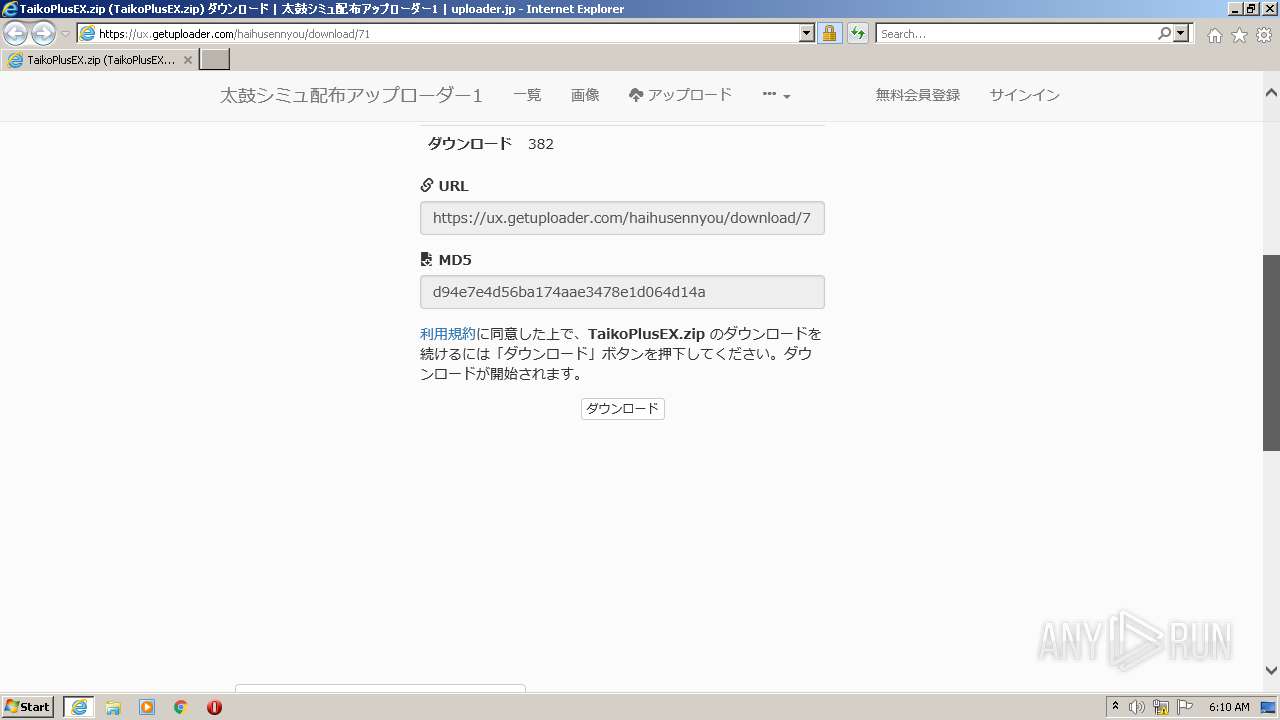
Task: Click the 太鼓シミュ配布アップローダー1 site title
Action: click(351, 96)
